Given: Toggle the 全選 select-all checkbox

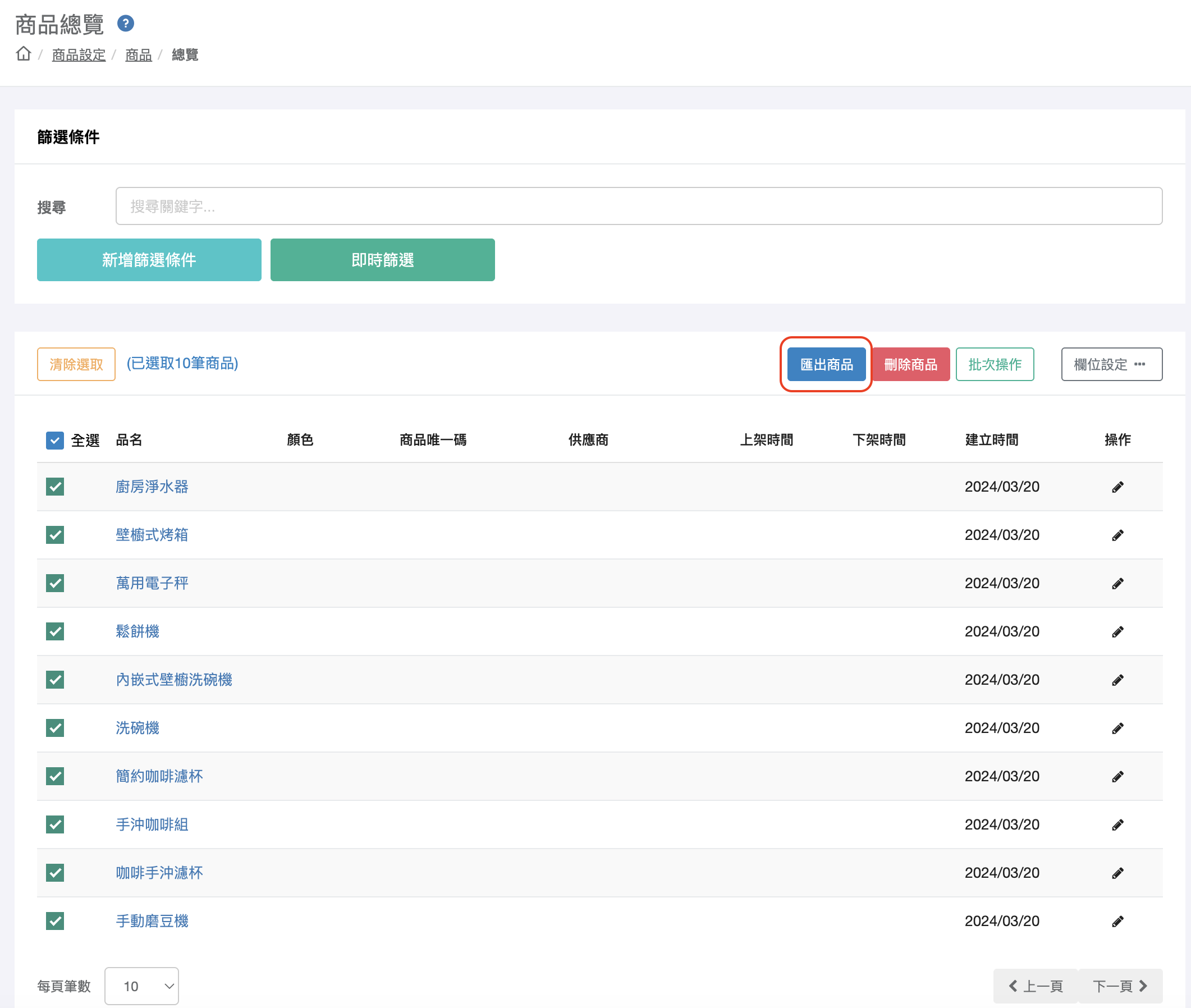Looking at the screenshot, I should [x=55, y=441].
